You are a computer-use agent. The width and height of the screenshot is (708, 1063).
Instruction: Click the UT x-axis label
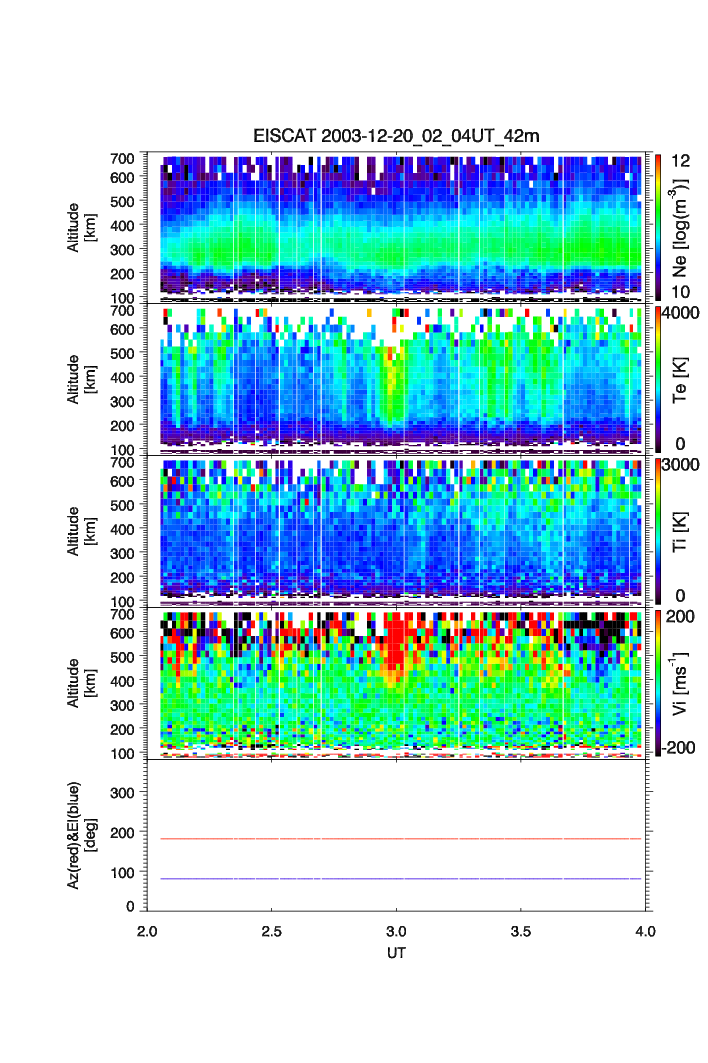(397, 953)
